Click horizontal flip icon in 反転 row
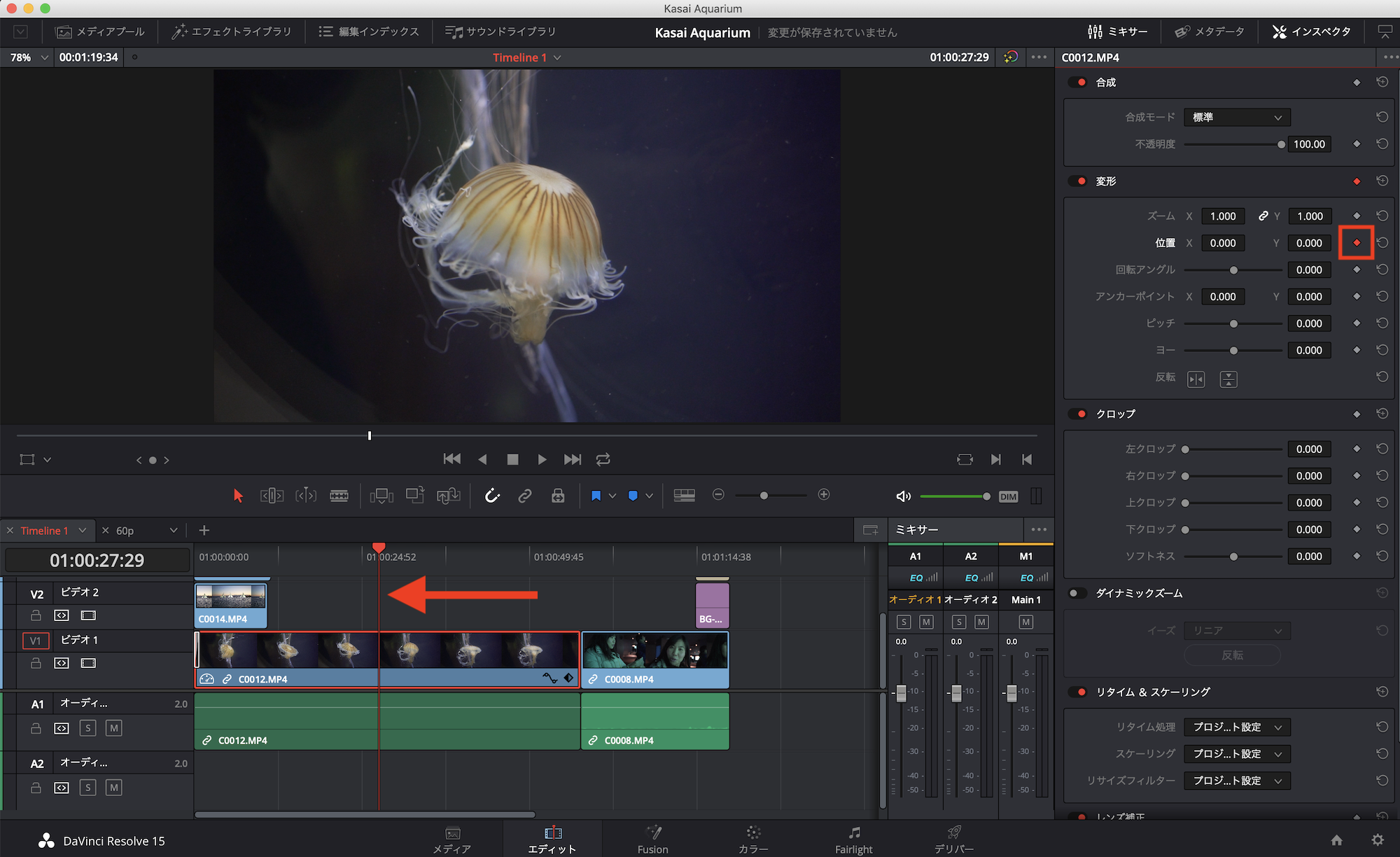Image resolution: width=1400 pixels, height=857 pixels. tap(1196, 379)
